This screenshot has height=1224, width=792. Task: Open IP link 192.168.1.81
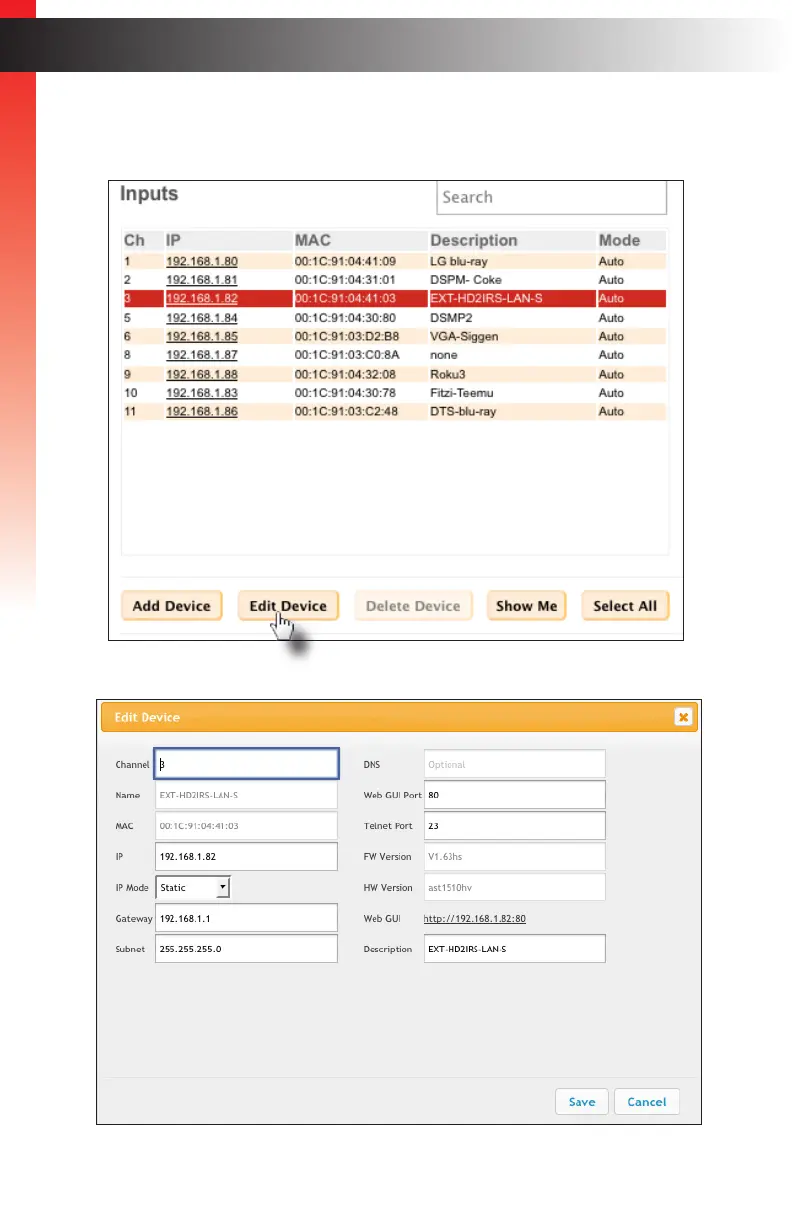click(x=201, y=280)
